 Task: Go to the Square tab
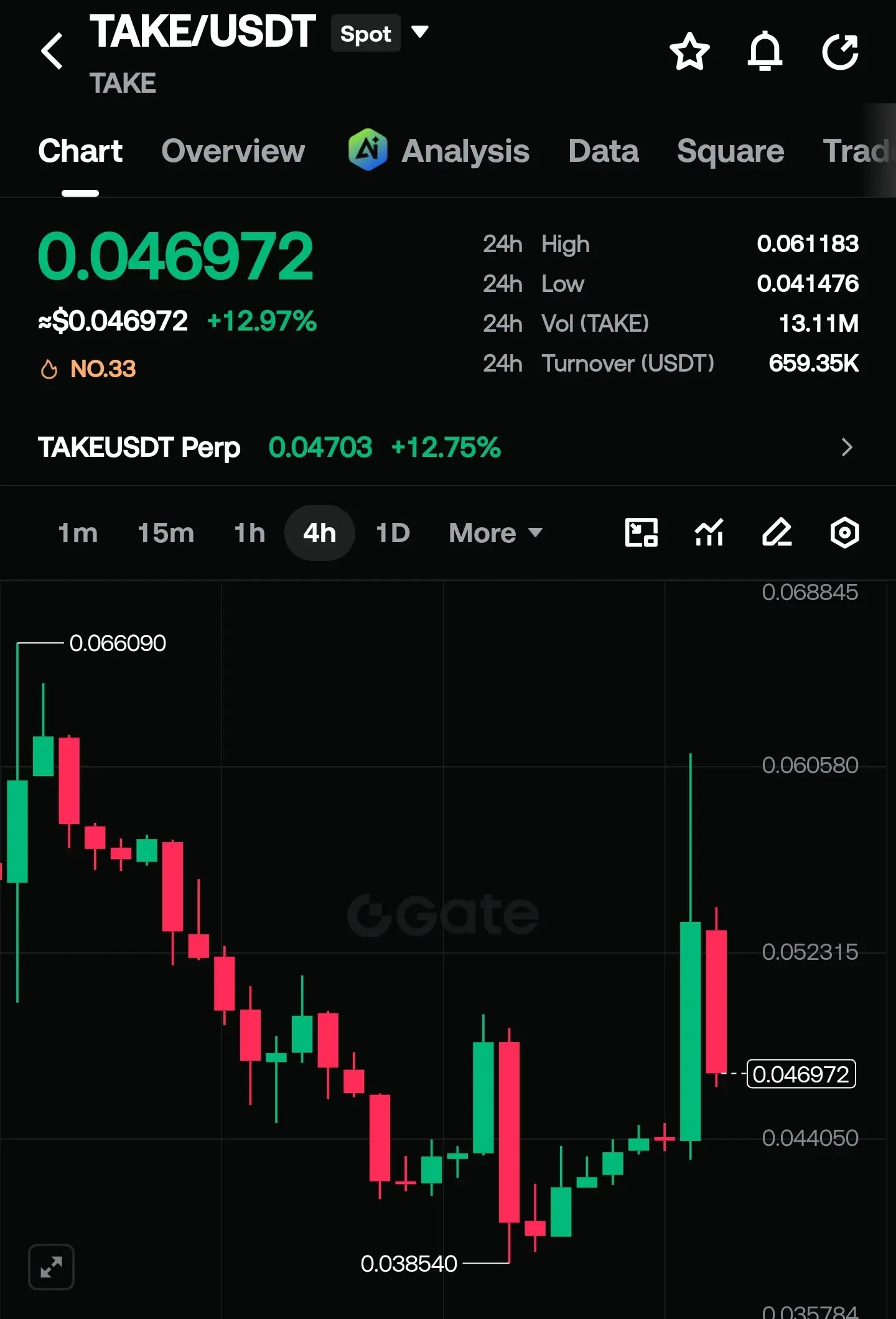(730, 151)
